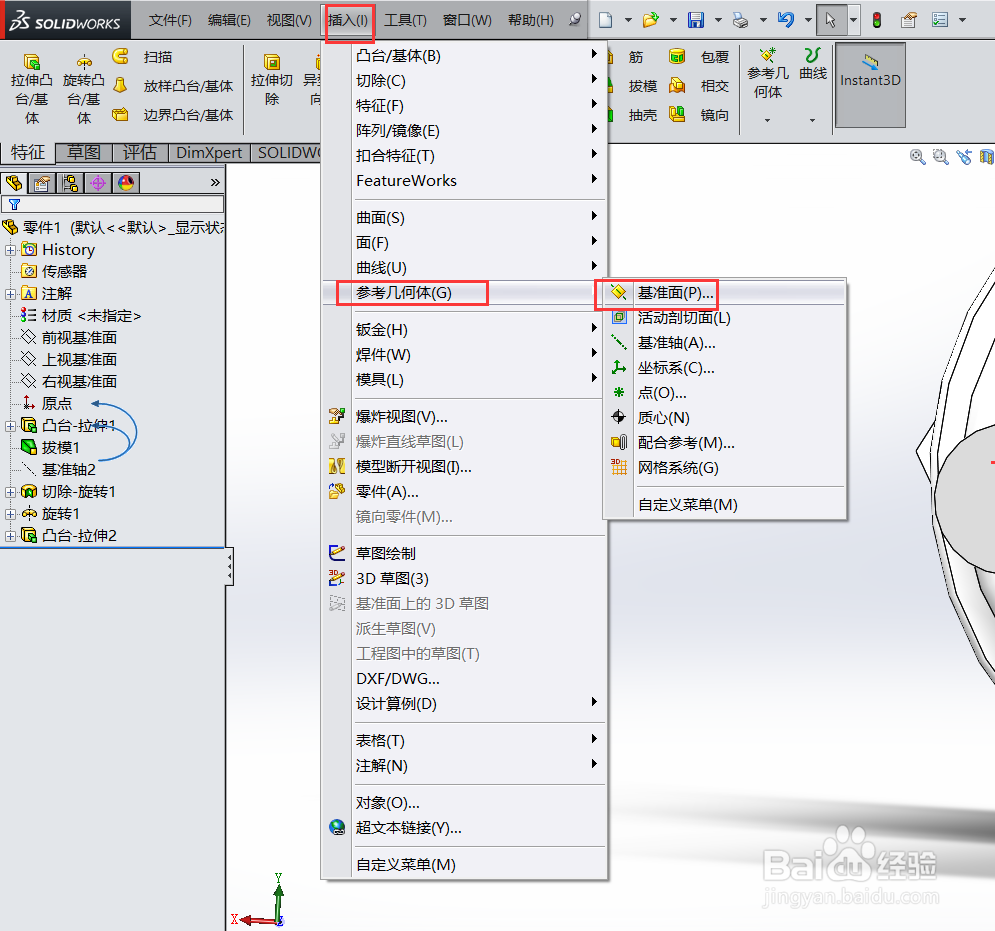
Task: Expand the 切除-旋转1 feature node
Action: click(10, 492)
